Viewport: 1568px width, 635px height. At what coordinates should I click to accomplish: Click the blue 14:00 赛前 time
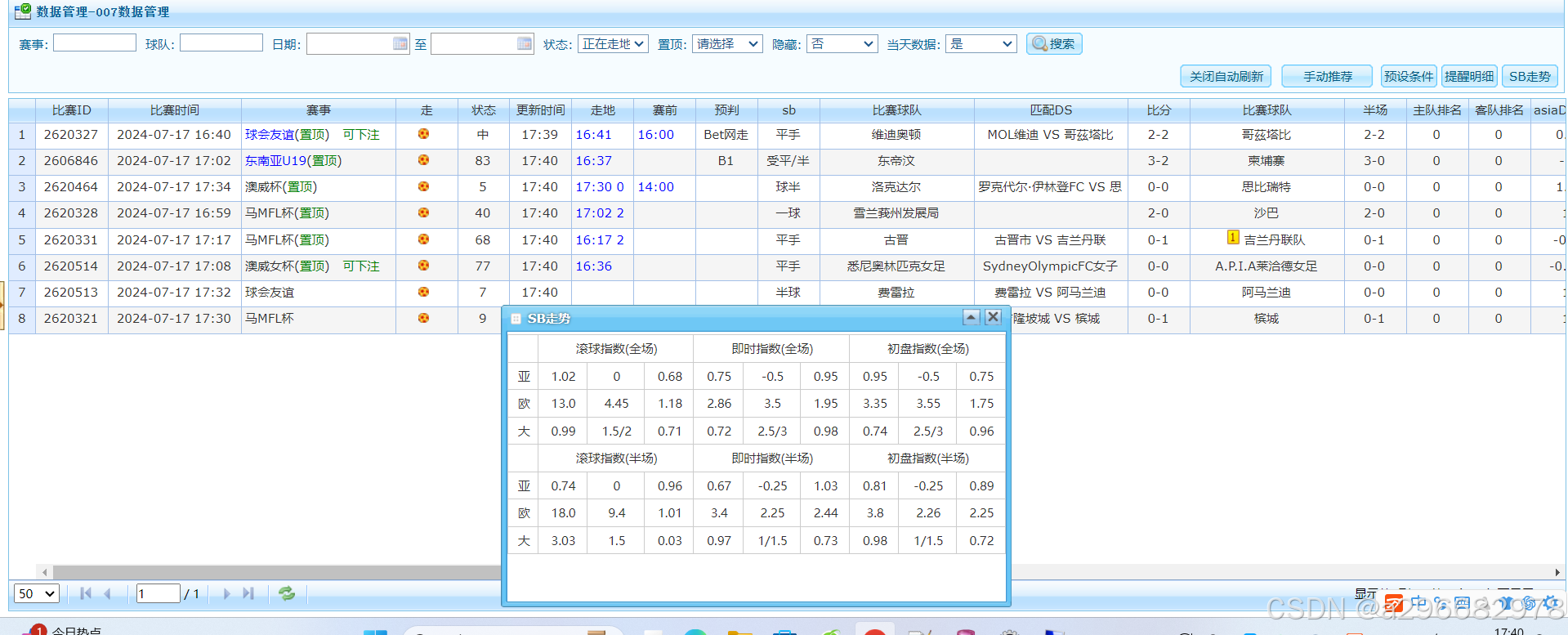pyautogui.click(x=656, y=187)
